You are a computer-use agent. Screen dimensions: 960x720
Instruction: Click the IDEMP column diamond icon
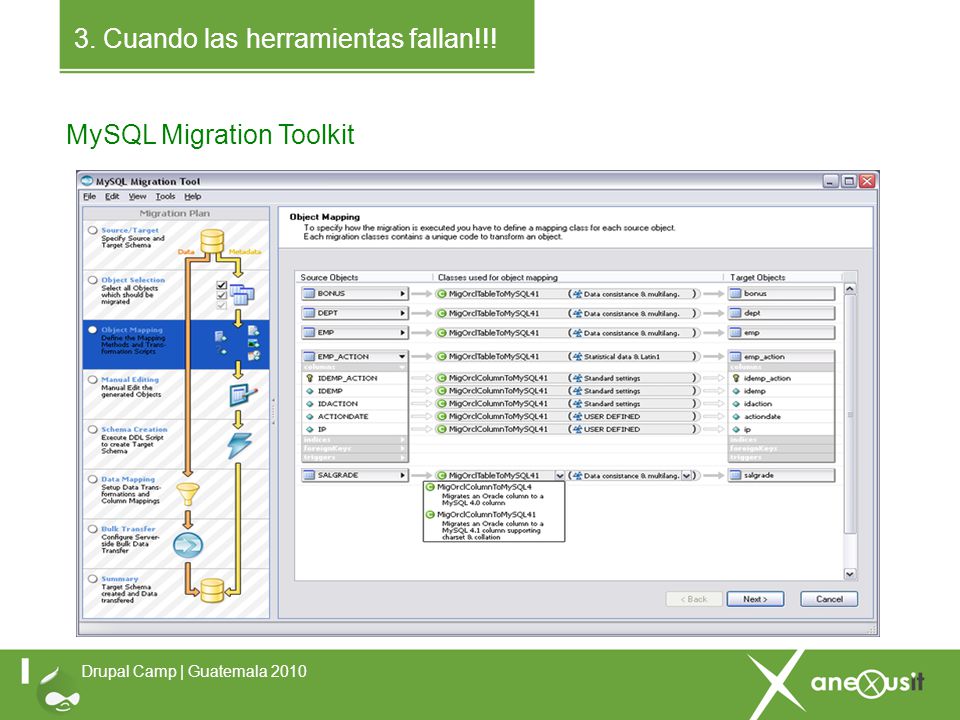tap(310, 391)
